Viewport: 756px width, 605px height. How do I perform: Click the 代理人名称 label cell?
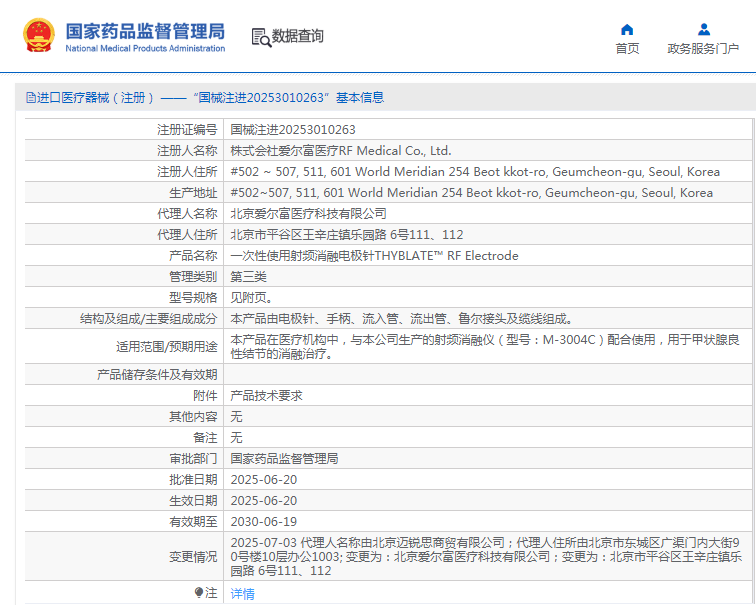124,213
